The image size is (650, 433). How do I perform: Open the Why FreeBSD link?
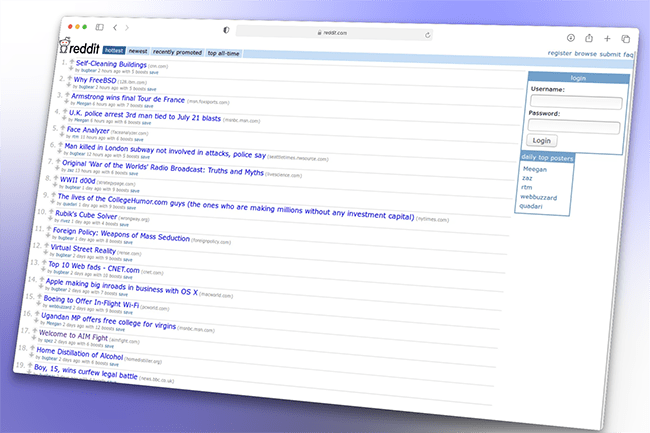(95, 80)
